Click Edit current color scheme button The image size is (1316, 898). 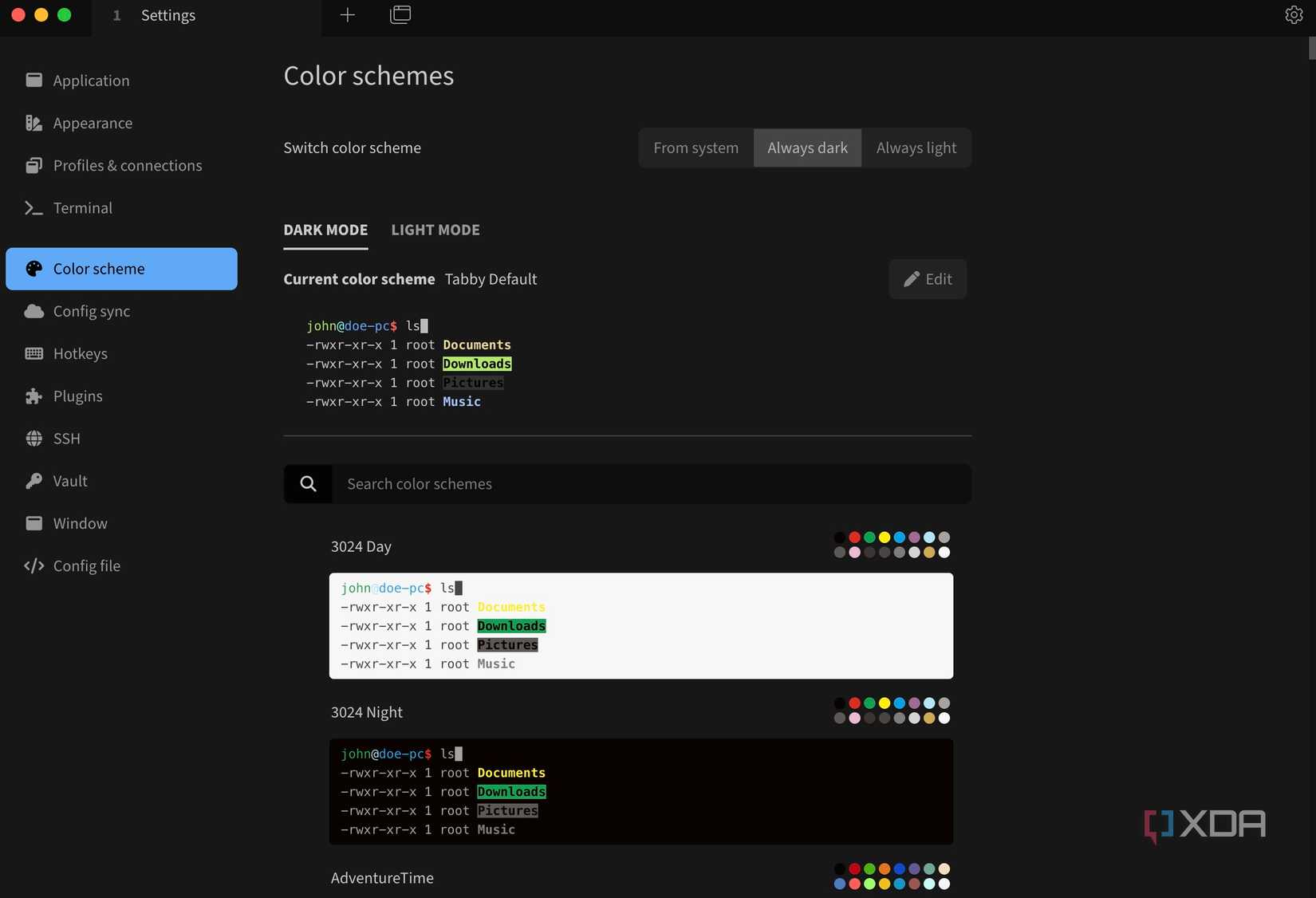(x=928, y=279)
